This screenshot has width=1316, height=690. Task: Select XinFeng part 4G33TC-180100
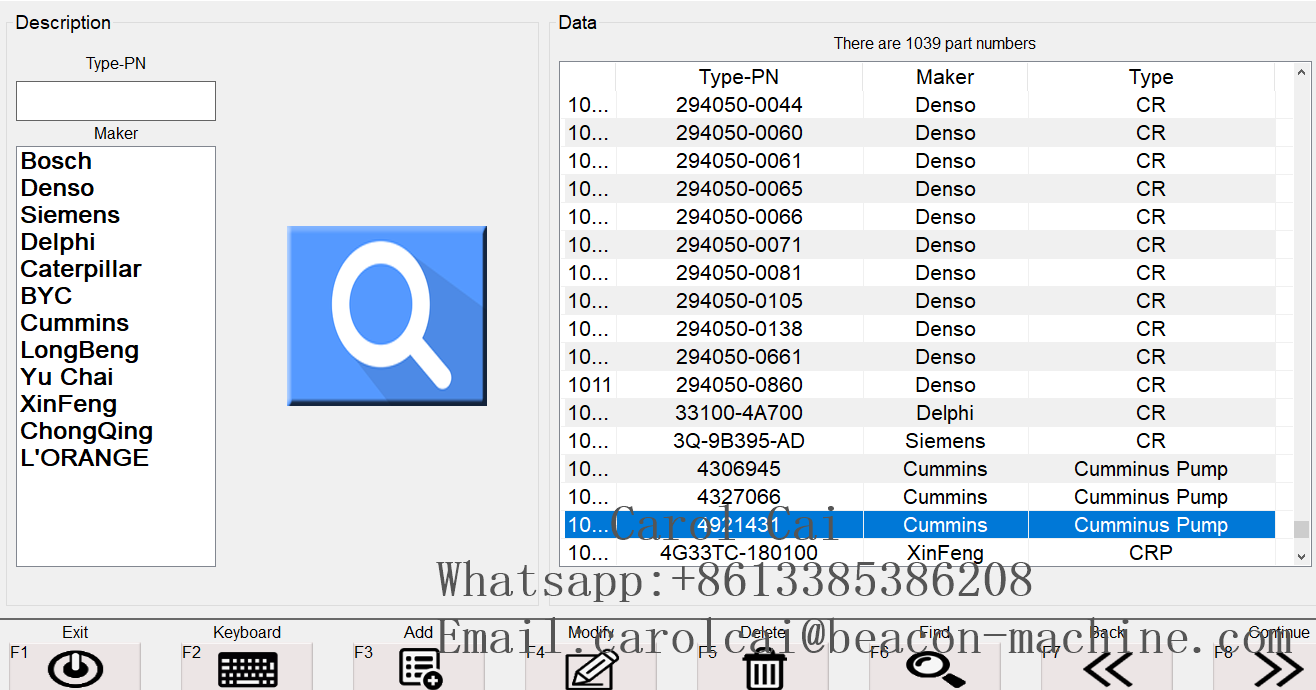coord(919,553)
